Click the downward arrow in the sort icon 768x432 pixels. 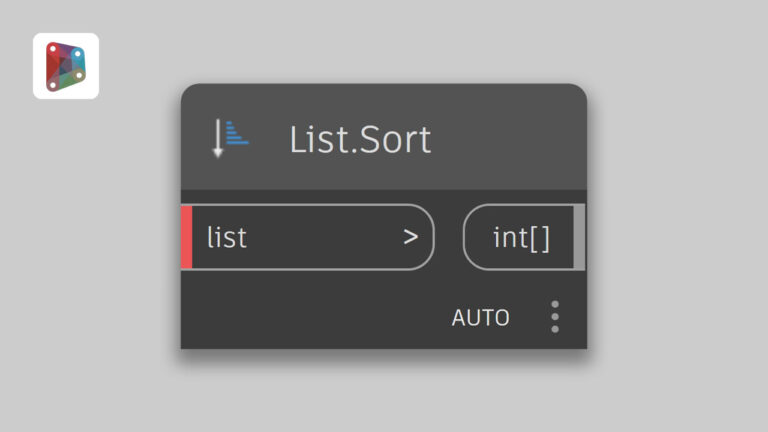218,138
